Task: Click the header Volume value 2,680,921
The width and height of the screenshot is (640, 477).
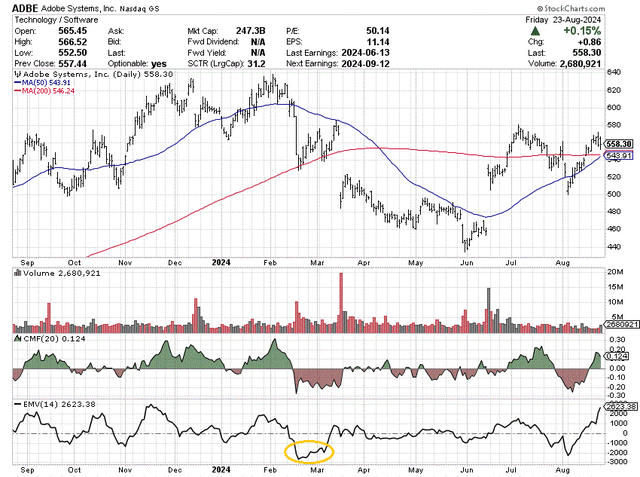Action: [x=580, y=64]
